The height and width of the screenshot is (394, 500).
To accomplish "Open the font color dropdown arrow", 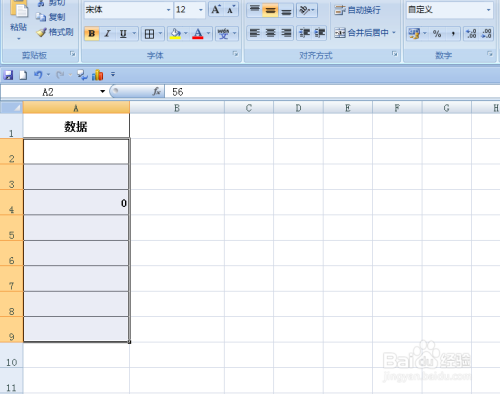I will pyautogui.click(x=208, y=34).
